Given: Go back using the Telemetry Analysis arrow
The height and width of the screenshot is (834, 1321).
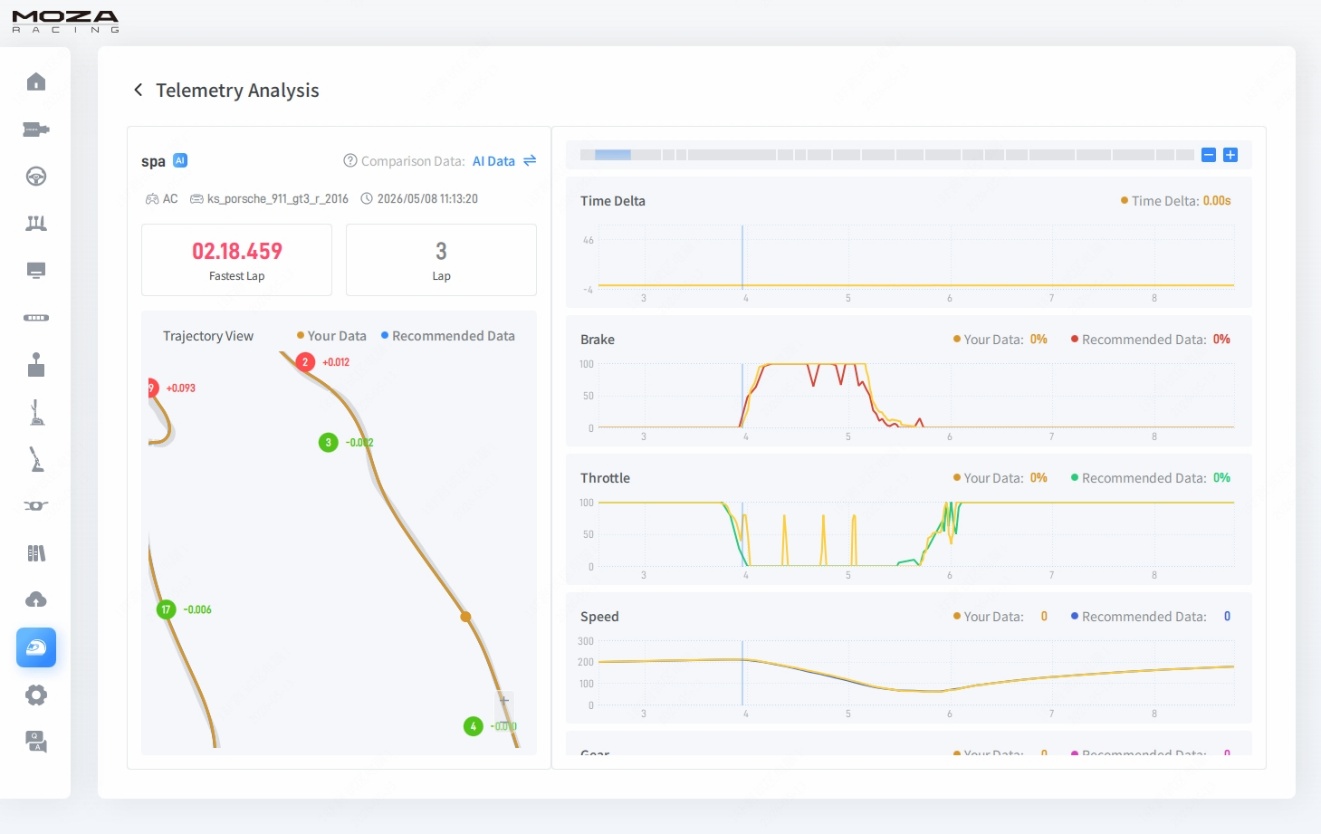Looking at the screenshot, I should coord(138,90).
